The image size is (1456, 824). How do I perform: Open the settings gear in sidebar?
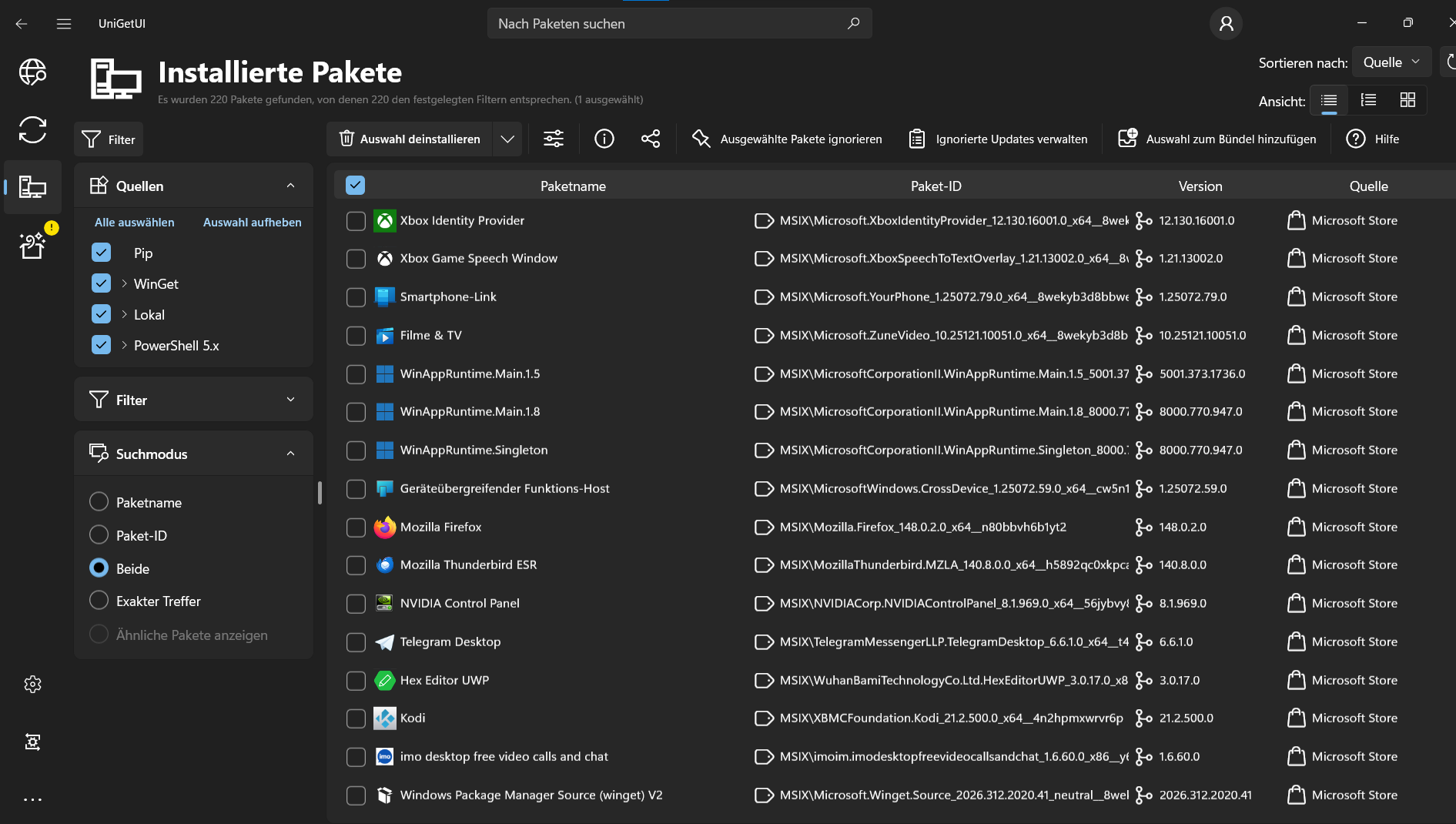pos(32,684)
